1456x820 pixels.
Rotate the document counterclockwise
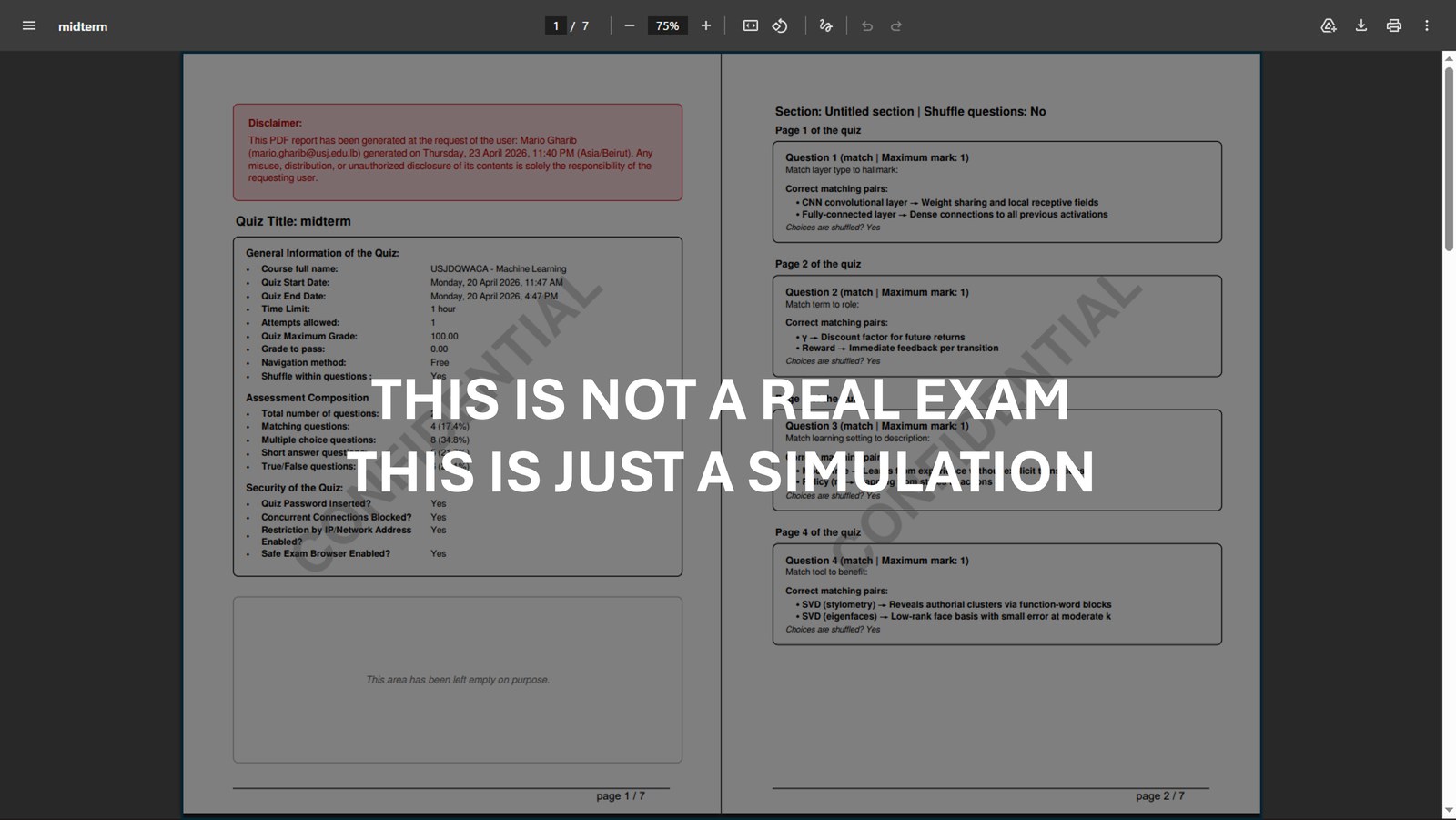(x=780, y=25)
